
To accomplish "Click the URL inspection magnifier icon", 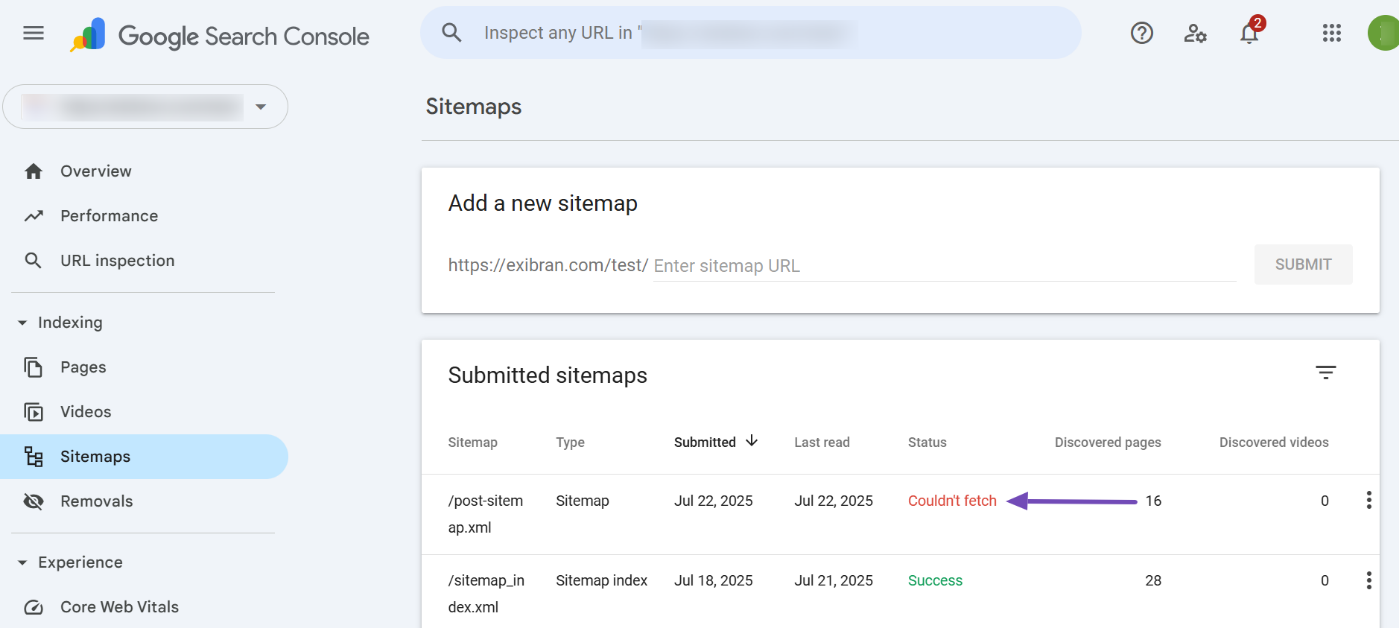I will pyautogui.click(x=34, y=261).
